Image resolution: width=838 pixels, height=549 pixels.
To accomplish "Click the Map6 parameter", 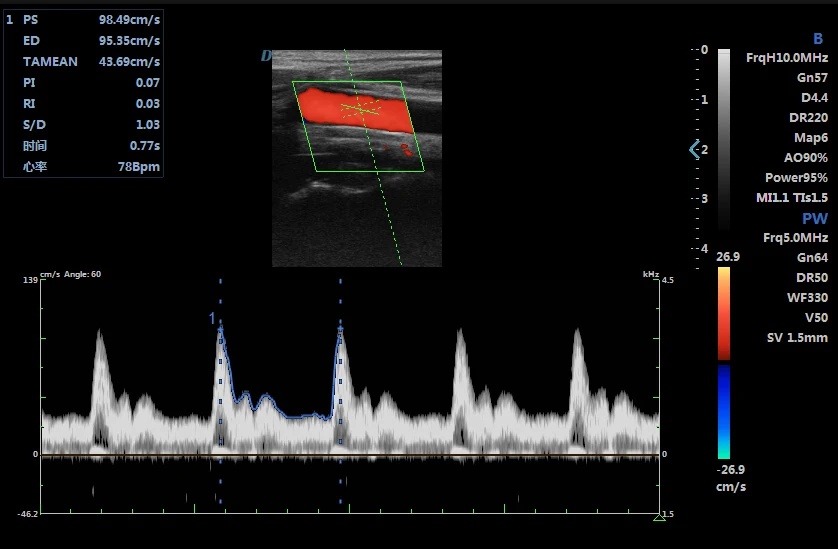I will point(811,137).
